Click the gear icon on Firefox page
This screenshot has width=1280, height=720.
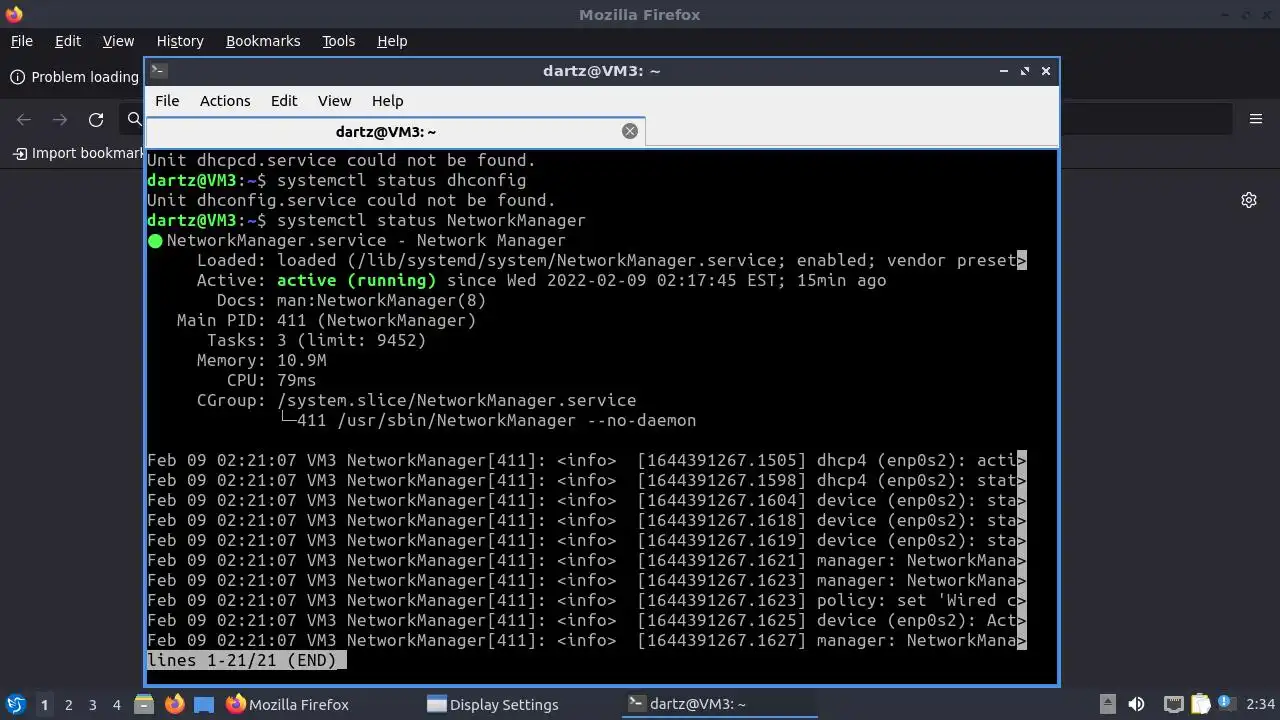click(x=1249, y=200)
